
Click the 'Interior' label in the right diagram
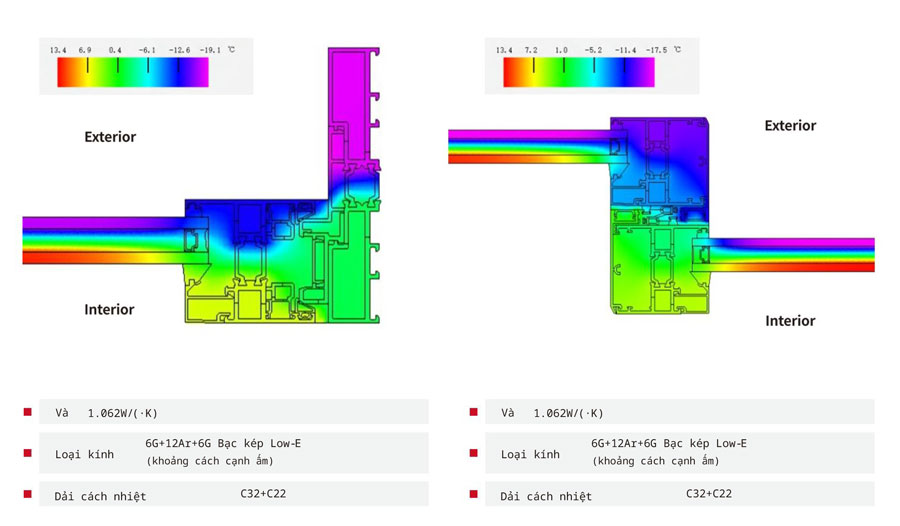pyautogui.click(x=790, y=321)
